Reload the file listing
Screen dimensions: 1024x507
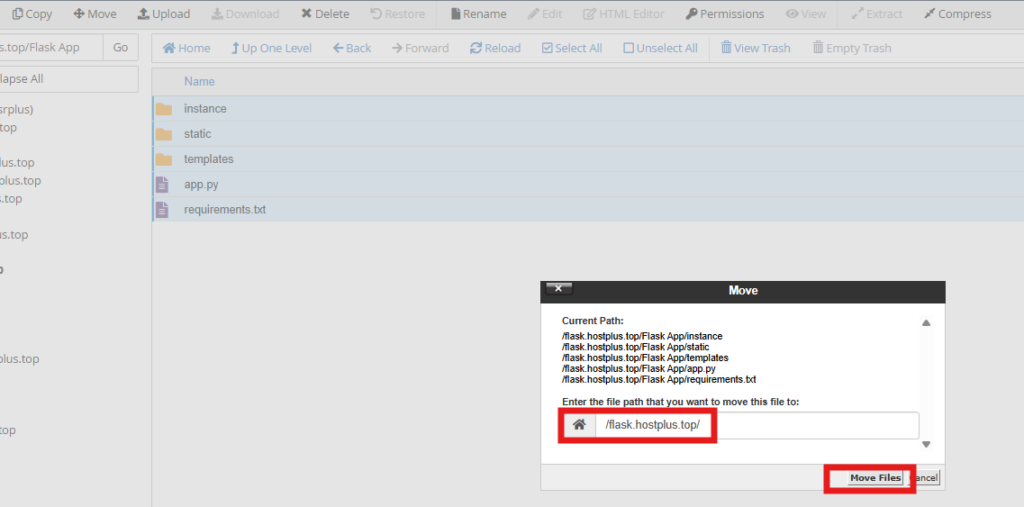495,48
